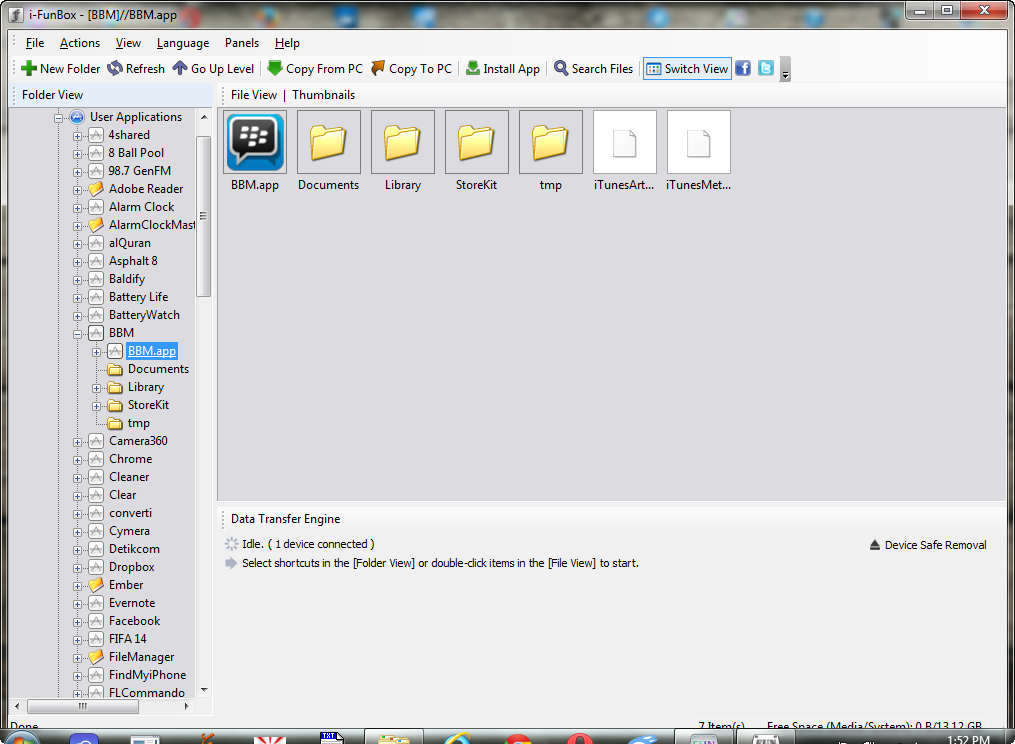Click Go Up Level in toolbar
1015x744 pixels.
214,69
